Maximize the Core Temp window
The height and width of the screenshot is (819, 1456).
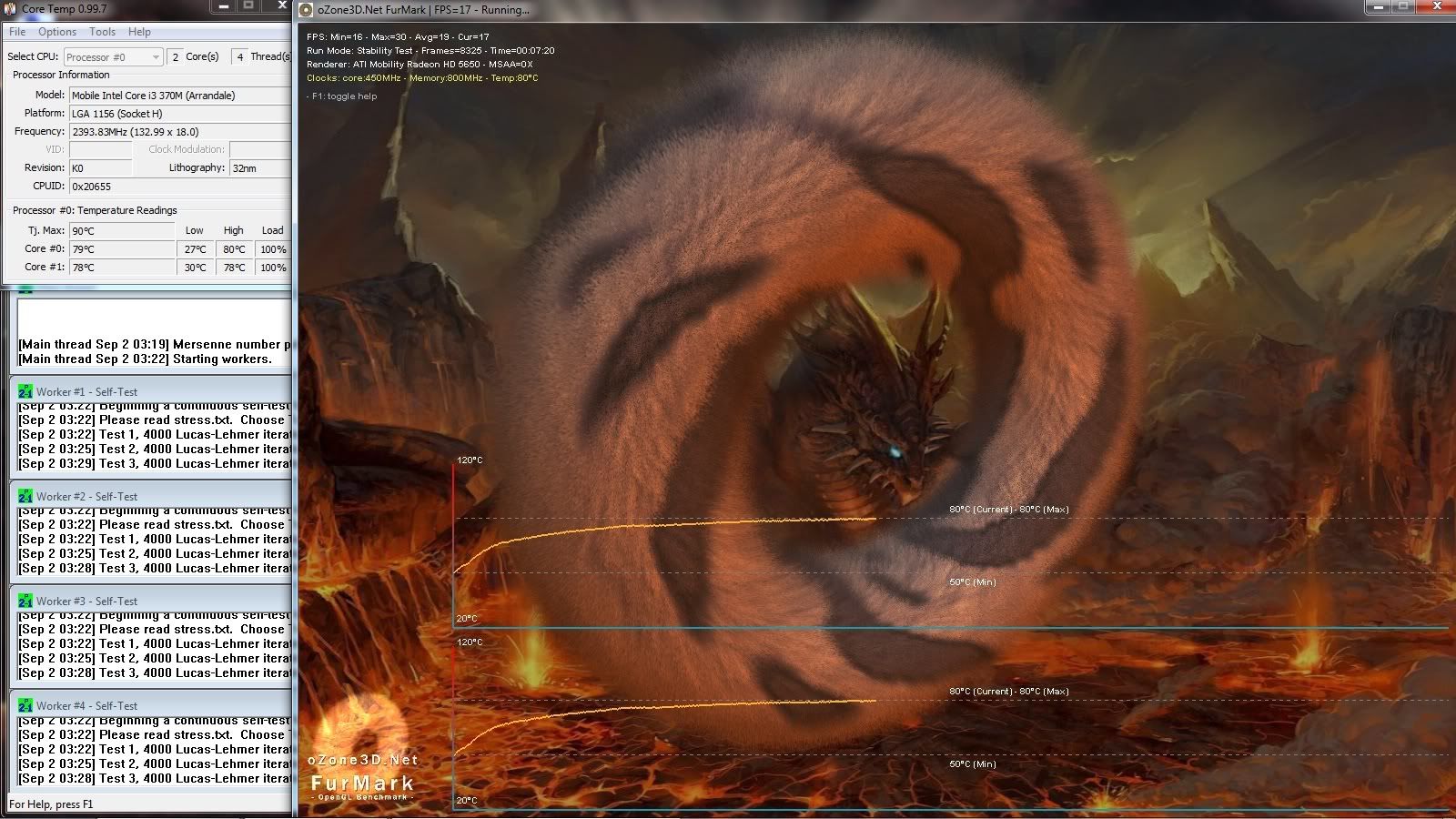click(x=248, y=6)
